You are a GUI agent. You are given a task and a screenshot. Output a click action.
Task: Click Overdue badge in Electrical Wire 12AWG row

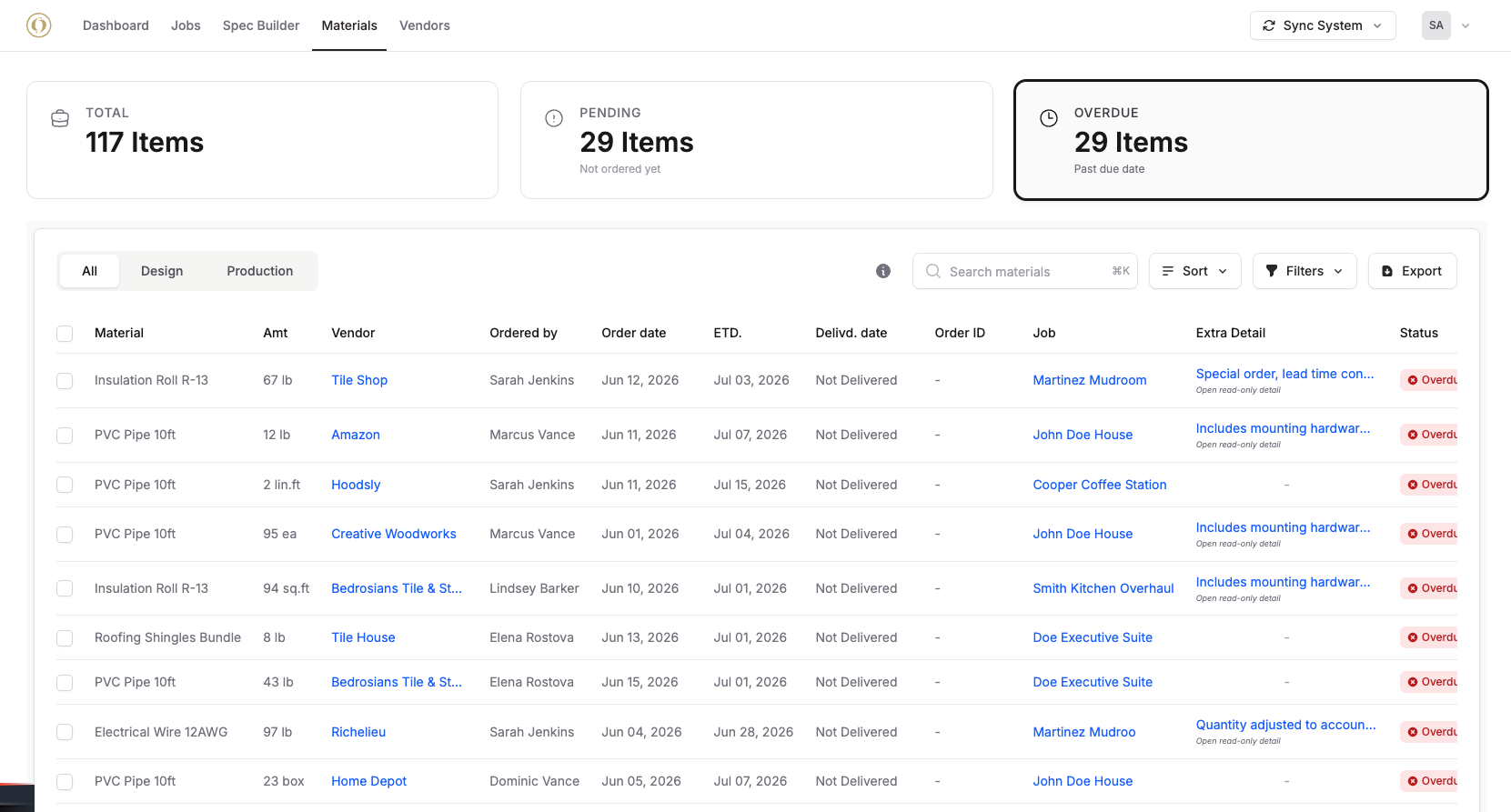(1429, 732)
